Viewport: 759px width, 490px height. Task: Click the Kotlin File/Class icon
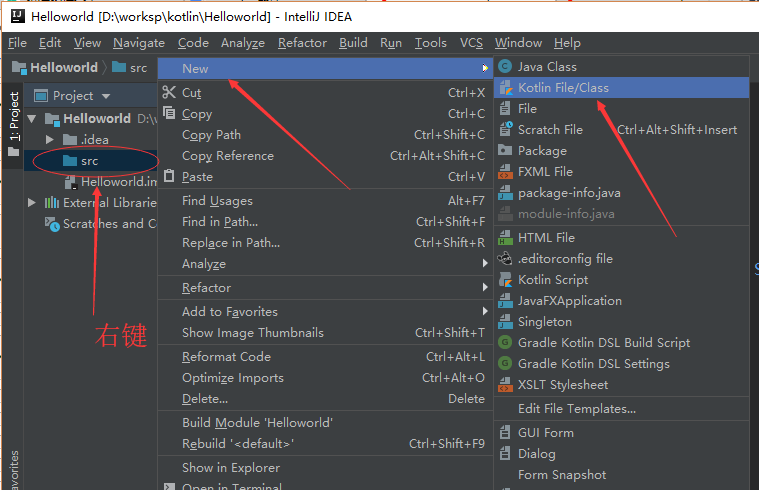coord(506,88)
